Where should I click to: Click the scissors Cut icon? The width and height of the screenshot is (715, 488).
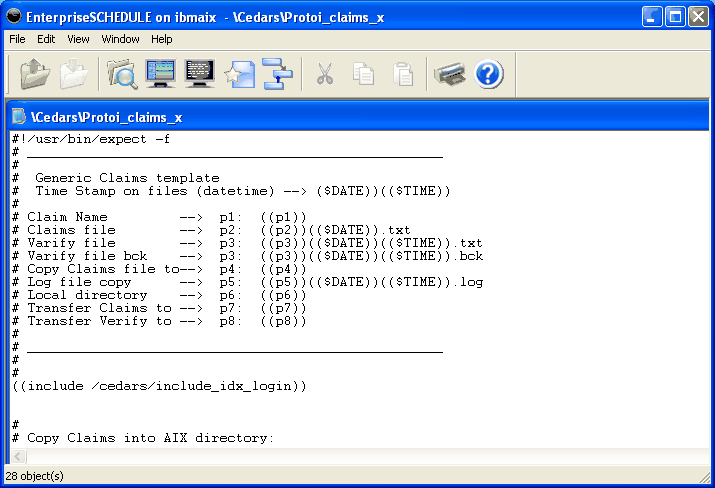(x=325, y=74)
